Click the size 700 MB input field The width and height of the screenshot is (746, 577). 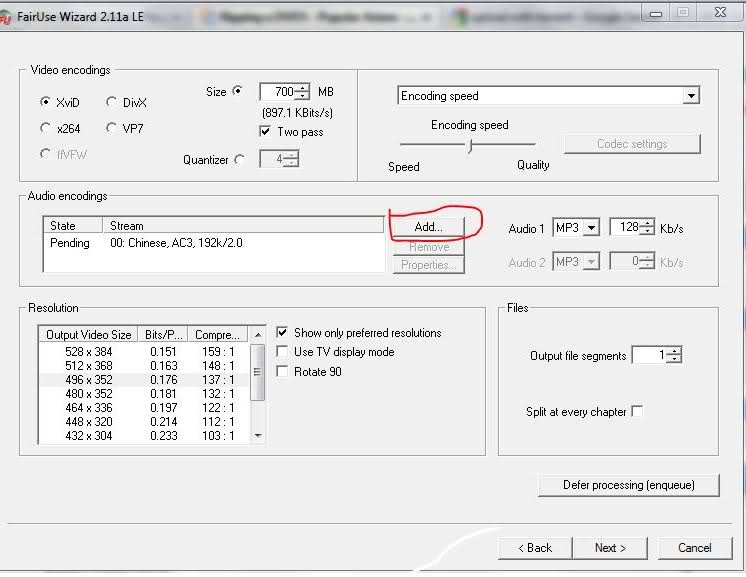[x=277, y=92]
